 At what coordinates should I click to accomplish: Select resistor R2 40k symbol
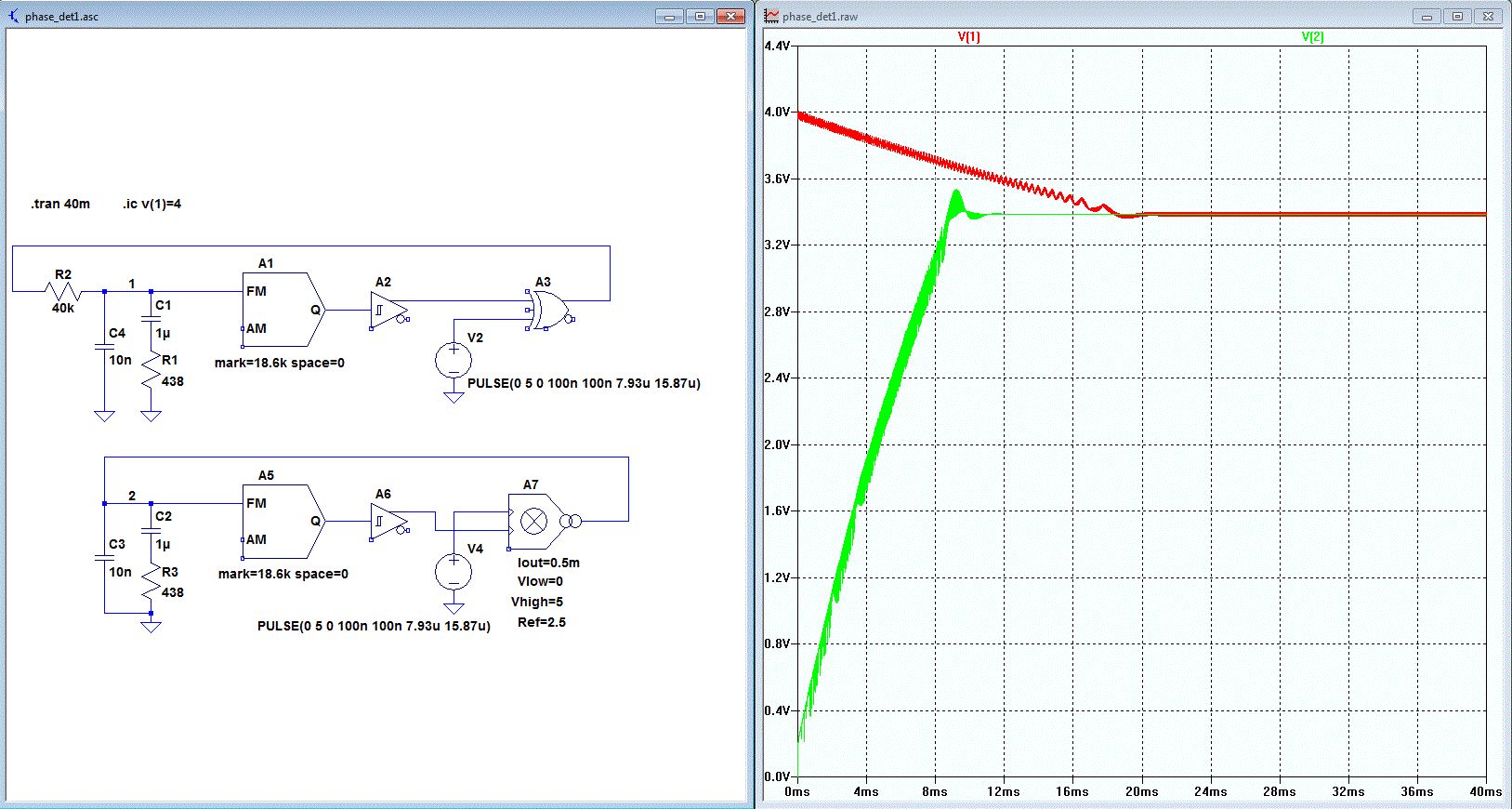[x=63, y=292]
